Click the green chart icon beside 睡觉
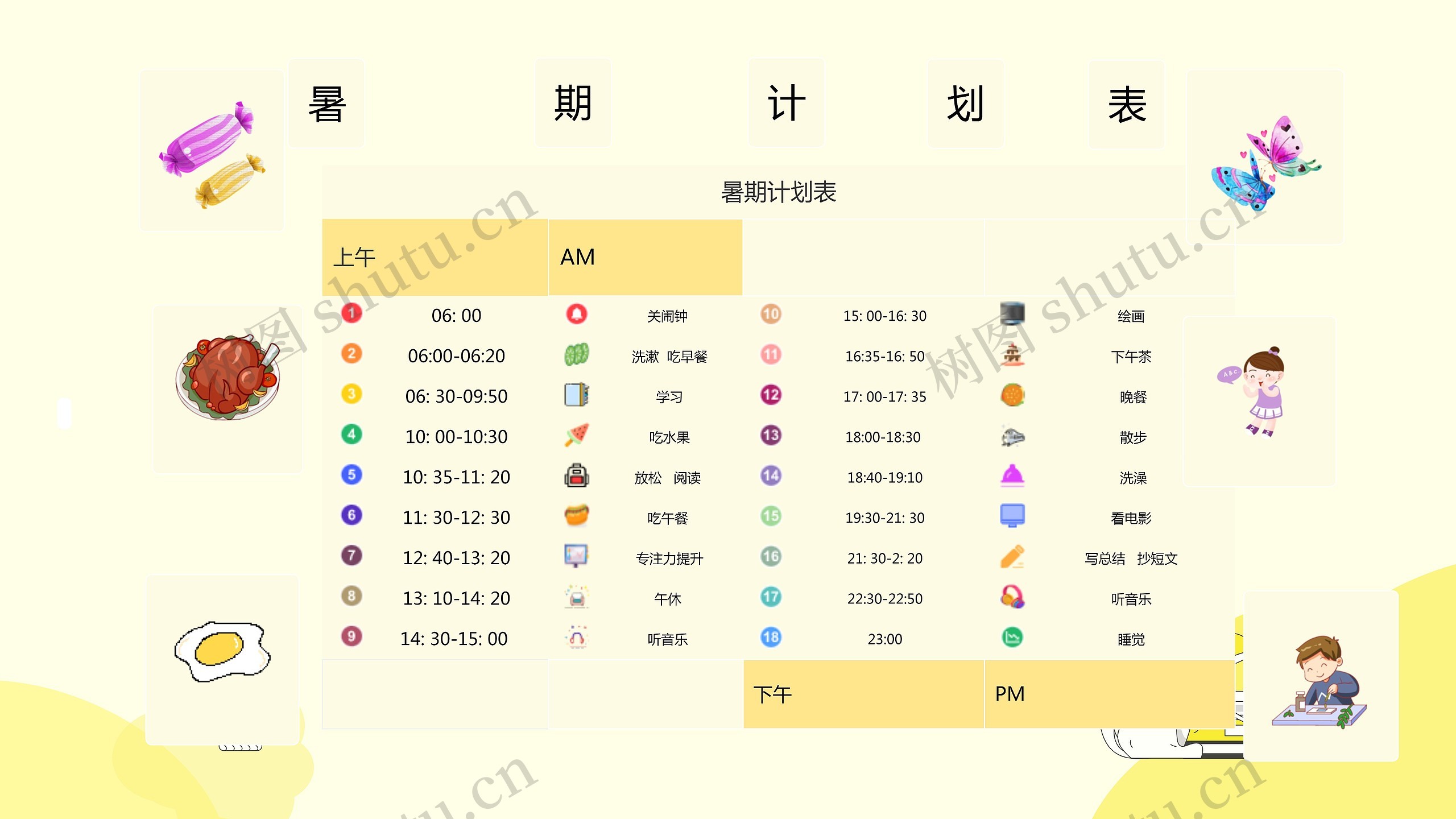1456x819 pixels. pos(1012,637)
